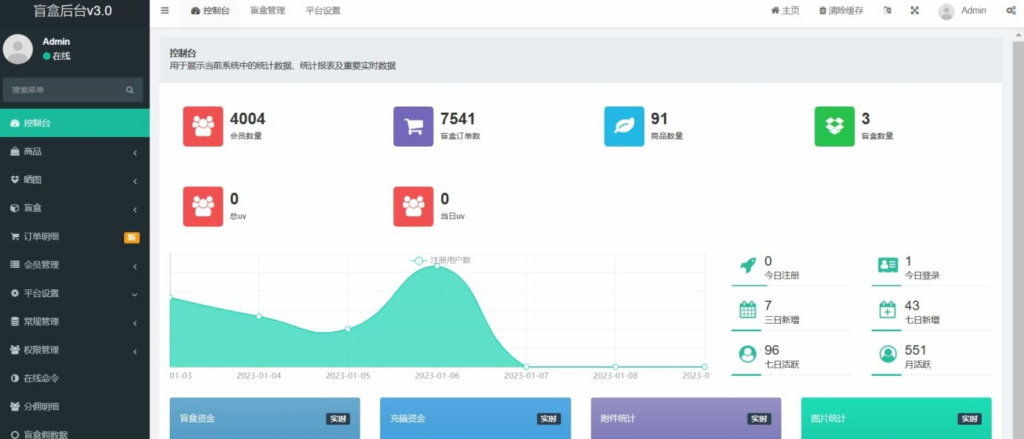Open the 充值资金 card
Screen dimensions: 1024x439
(475, 418)
